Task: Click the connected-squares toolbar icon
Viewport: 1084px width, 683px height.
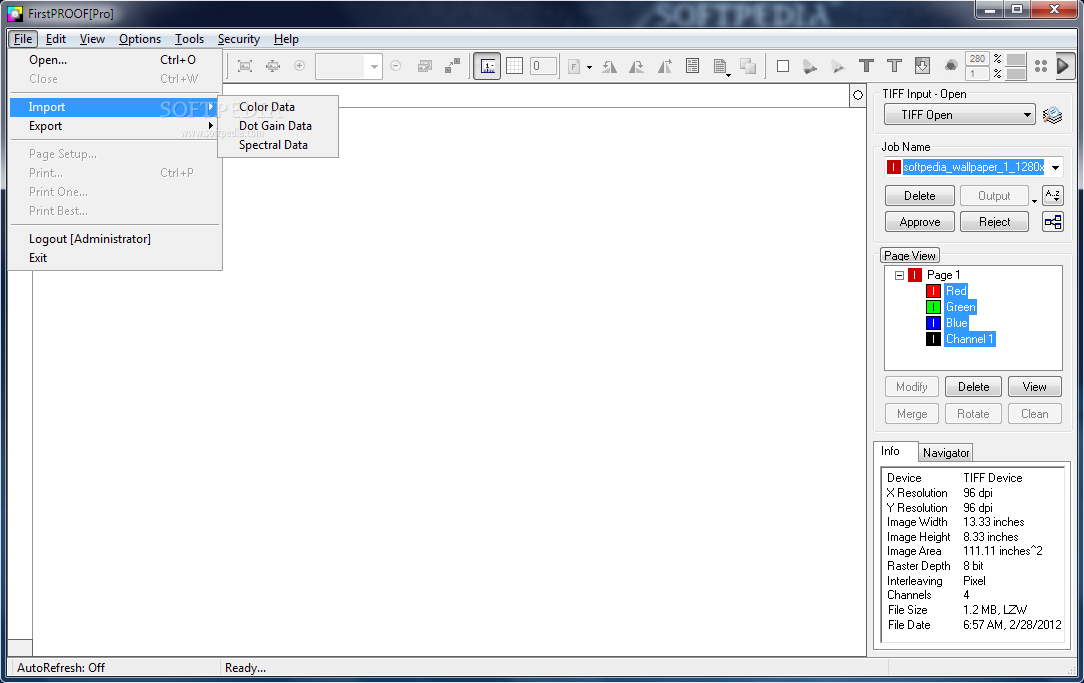Action: [452, 66]
